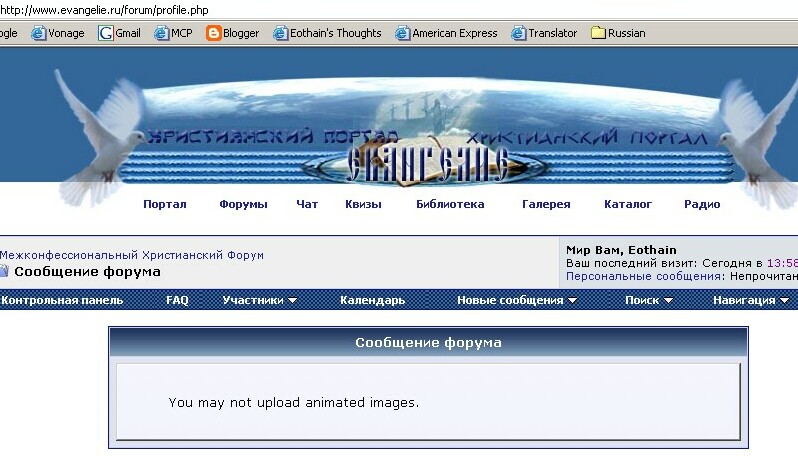Viewport: 798px width, 456px height.
Task: Open the Форумы site link
Action: click(x=243, y=204)
